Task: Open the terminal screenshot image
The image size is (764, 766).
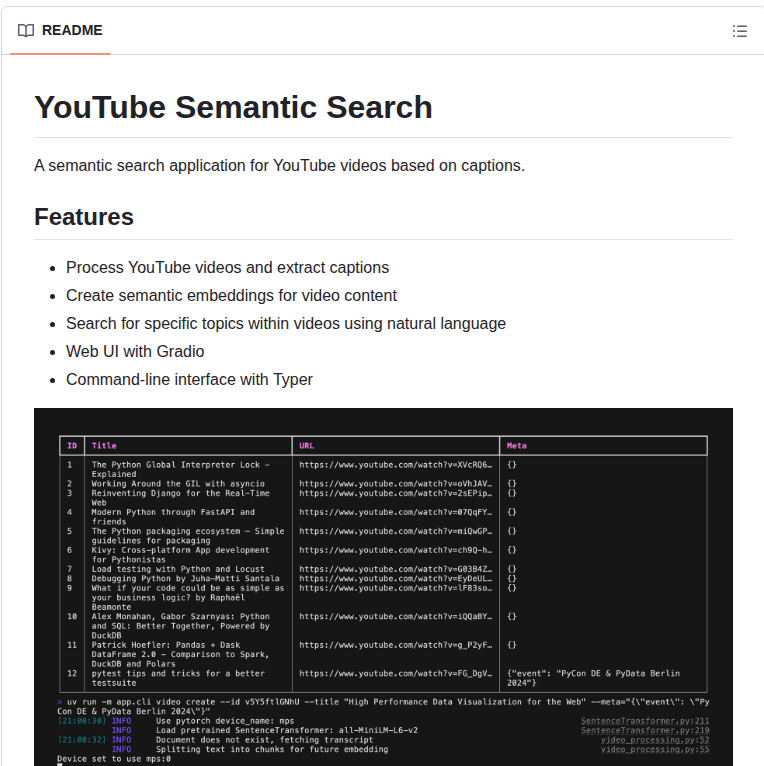Action: click(383, 587)
